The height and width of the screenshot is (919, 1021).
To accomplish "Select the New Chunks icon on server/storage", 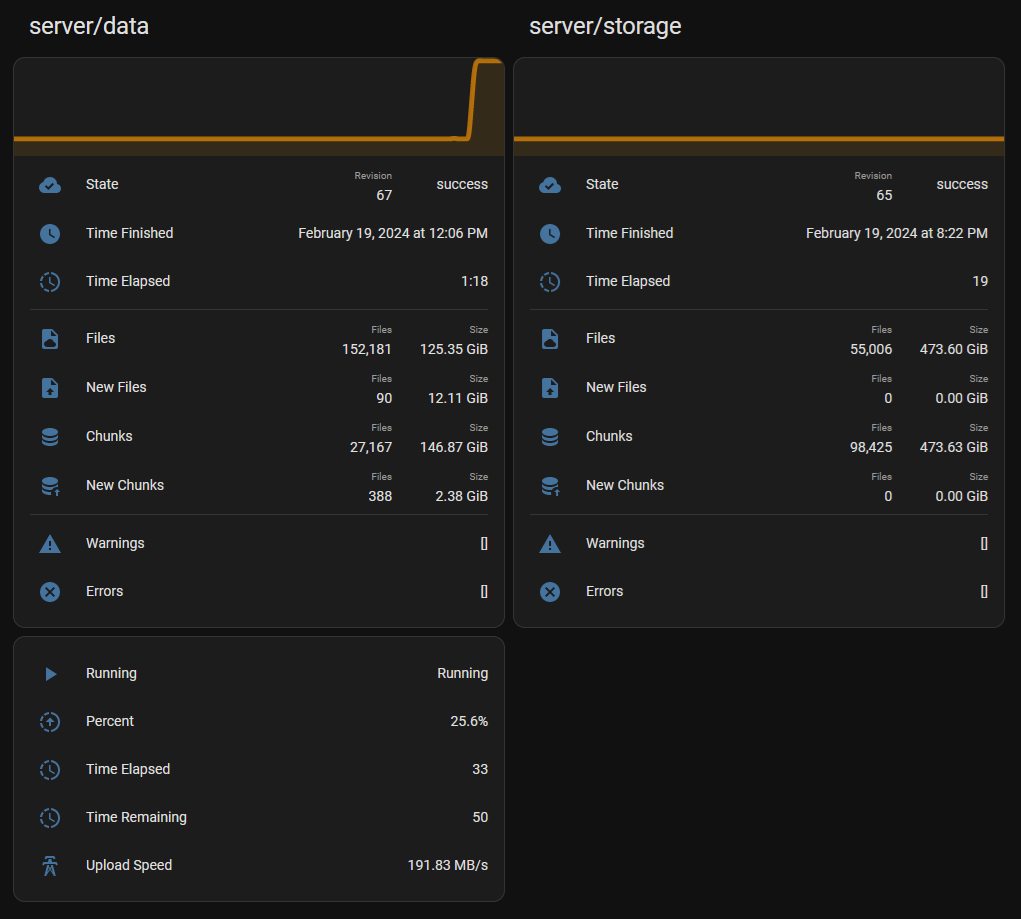I will pyautogui.click(x=550, y=486).
